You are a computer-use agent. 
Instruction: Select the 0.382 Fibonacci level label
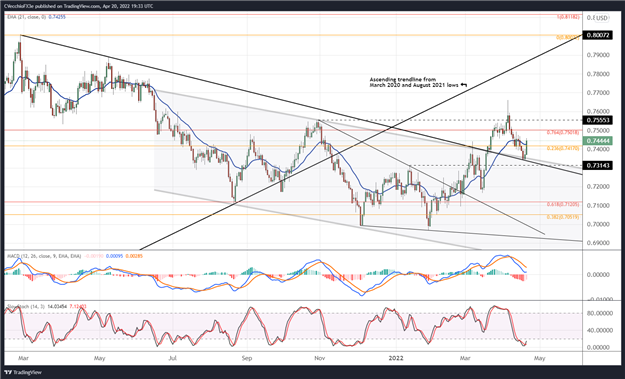tap(563, 217)
